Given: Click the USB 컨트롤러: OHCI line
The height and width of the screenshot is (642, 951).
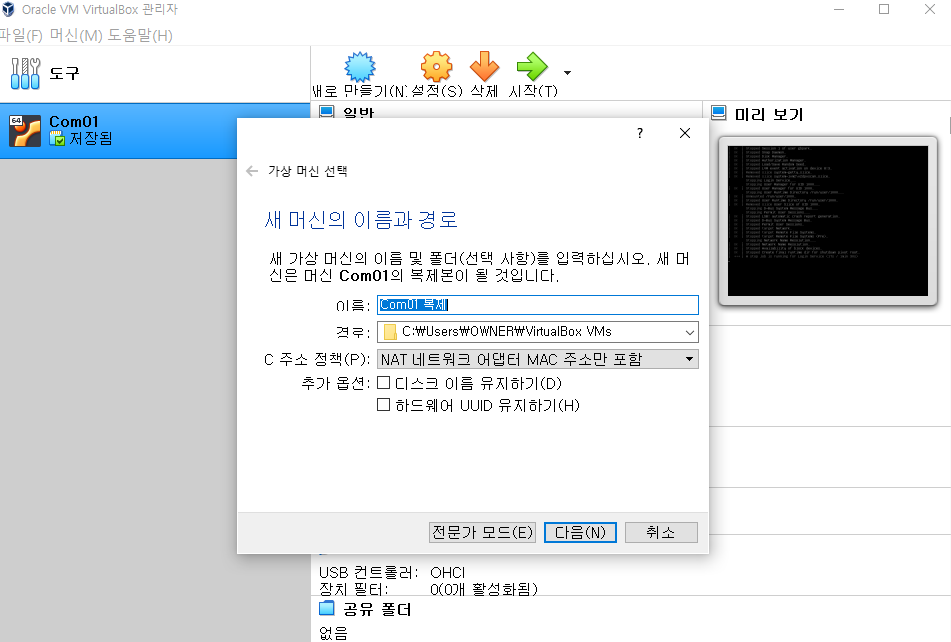Looking at the screenshot, I should click(x=392, y=572).
